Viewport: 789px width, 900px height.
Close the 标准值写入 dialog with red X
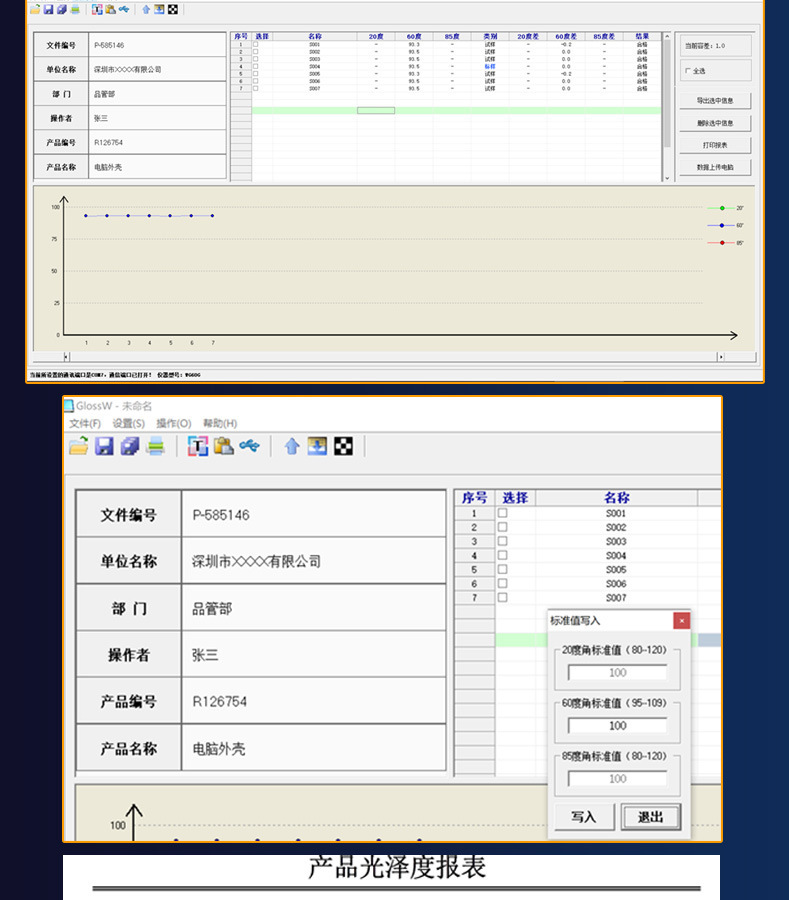[x=682, y=620]
